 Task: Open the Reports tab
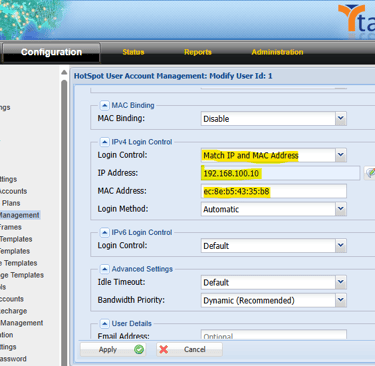click(x=198, y=52)
